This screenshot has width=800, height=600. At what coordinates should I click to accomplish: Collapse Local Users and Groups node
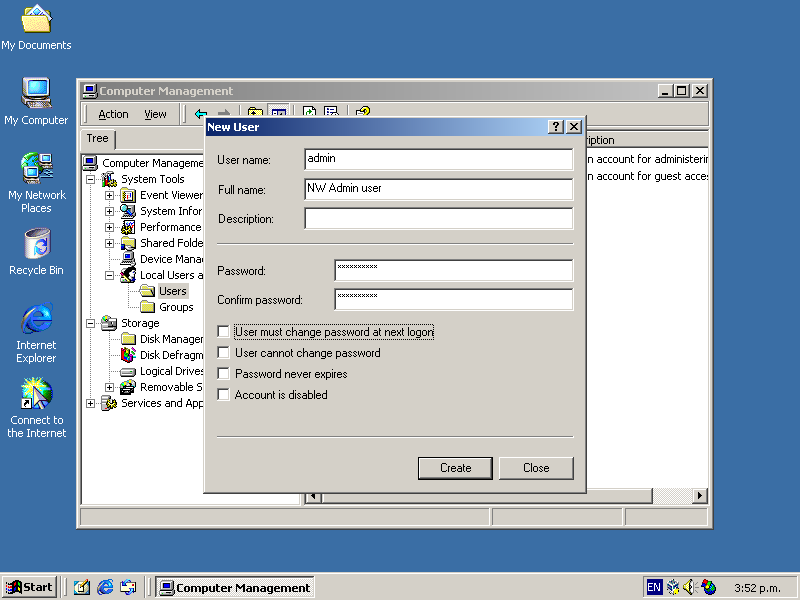point(109,275)
